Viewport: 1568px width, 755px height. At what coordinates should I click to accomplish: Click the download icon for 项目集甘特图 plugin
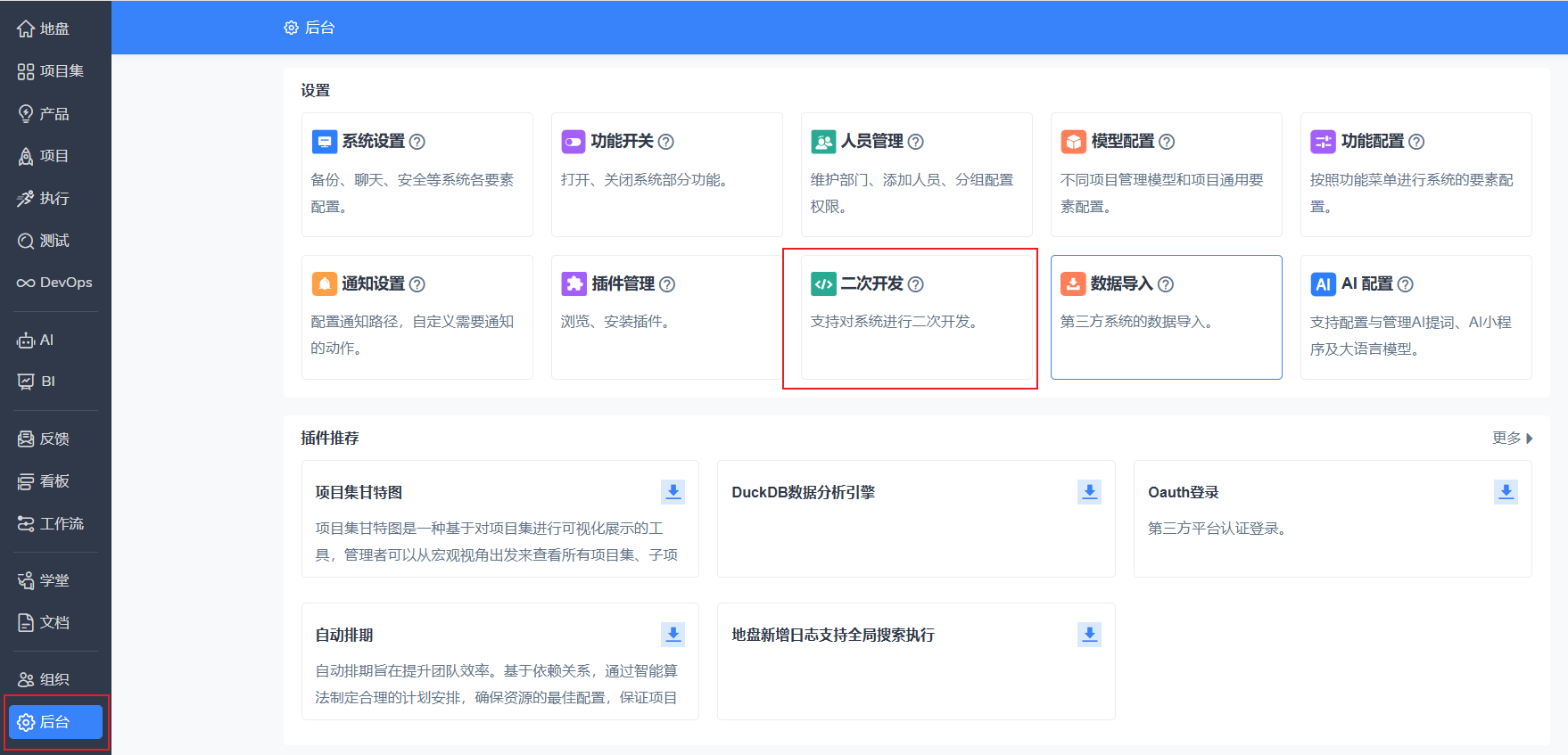coord(673,492)
